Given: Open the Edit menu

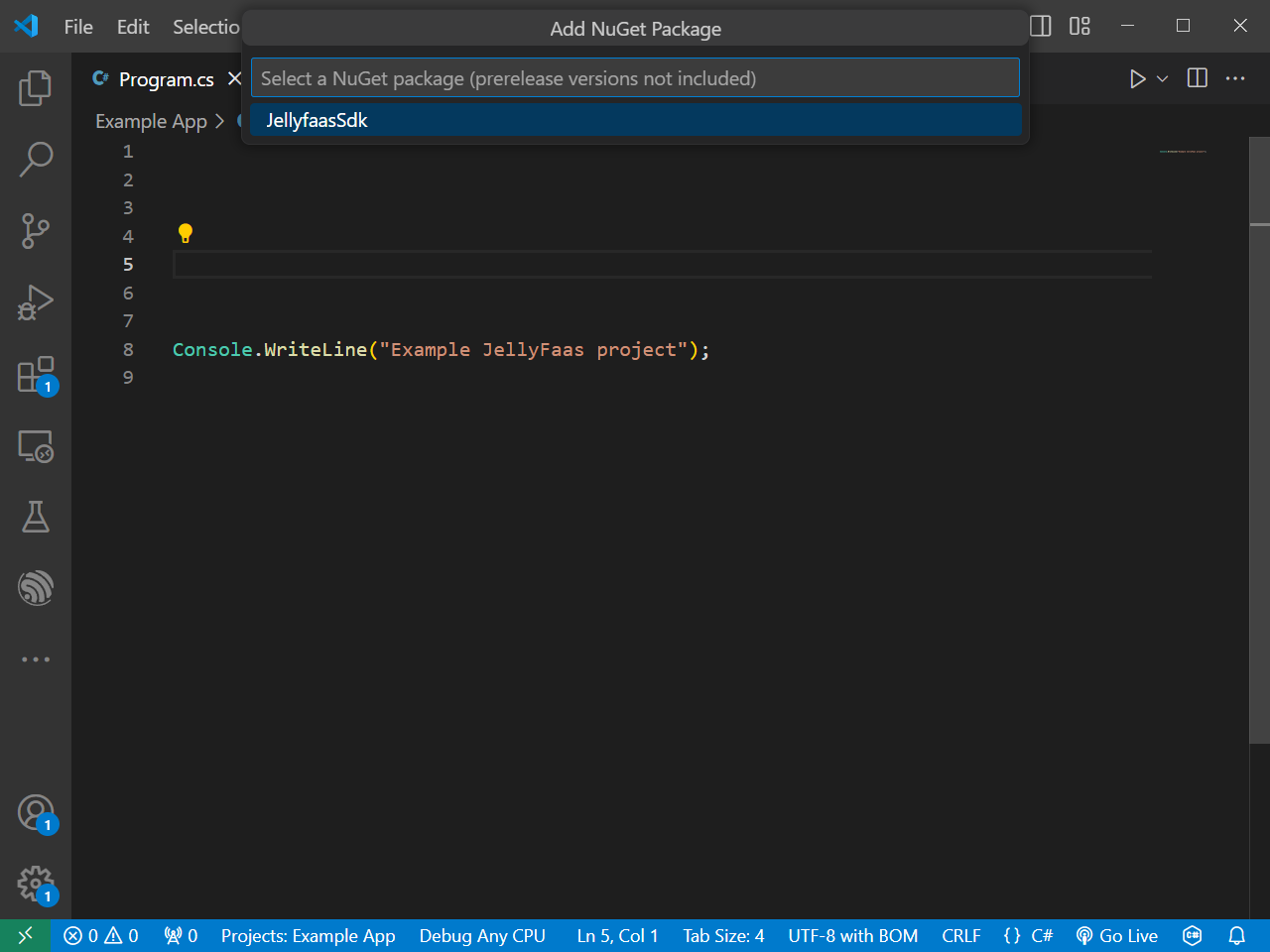Looking at the screenshot, I should (133, 27).
